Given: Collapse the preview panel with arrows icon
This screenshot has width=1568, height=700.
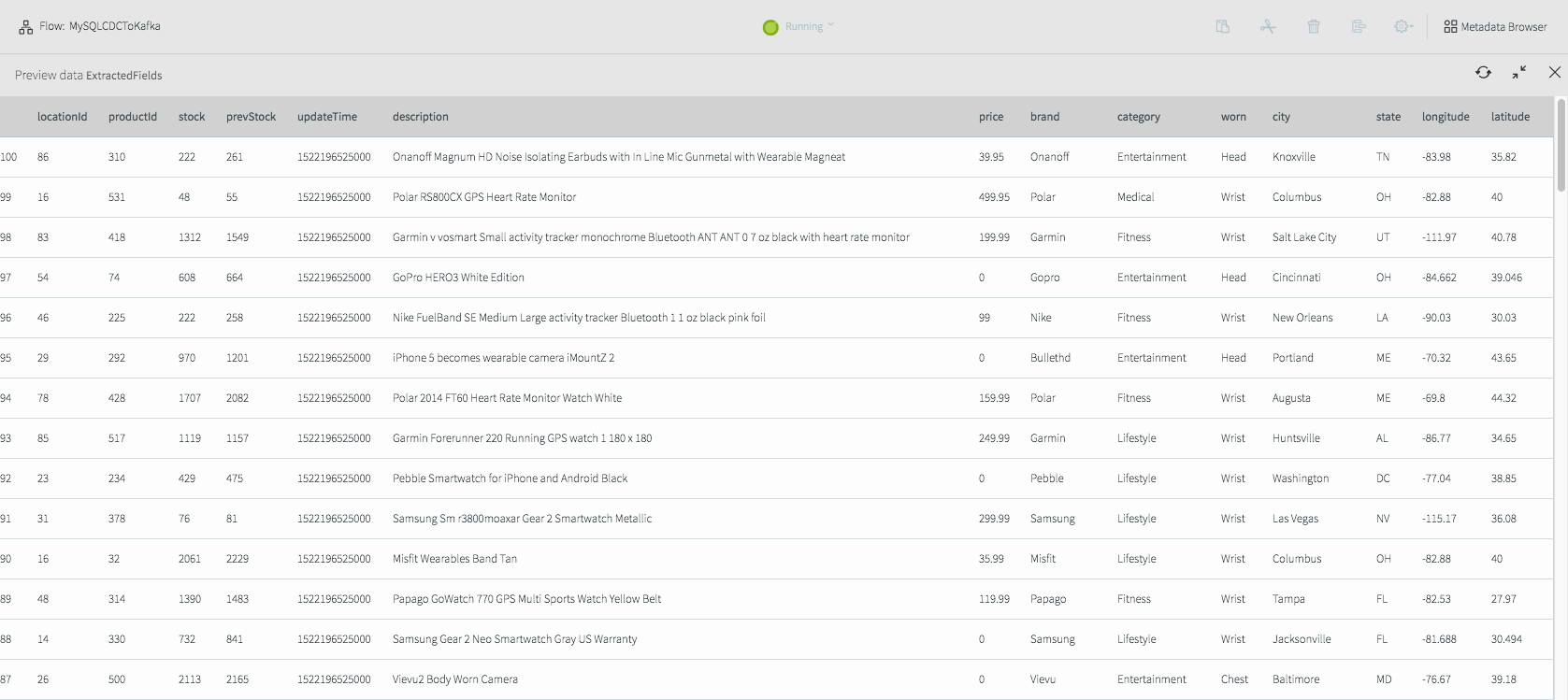Looking at the screenshot, I should click(1519, 72).
